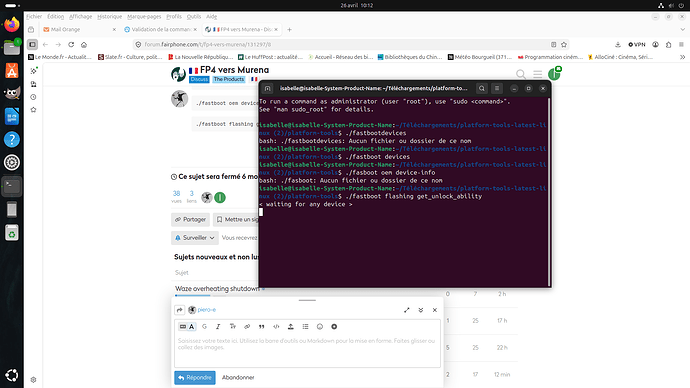Screen dimensions: 690x388
Task: Minimize the reply composer with double chevron
Action: tap(421, 310)
